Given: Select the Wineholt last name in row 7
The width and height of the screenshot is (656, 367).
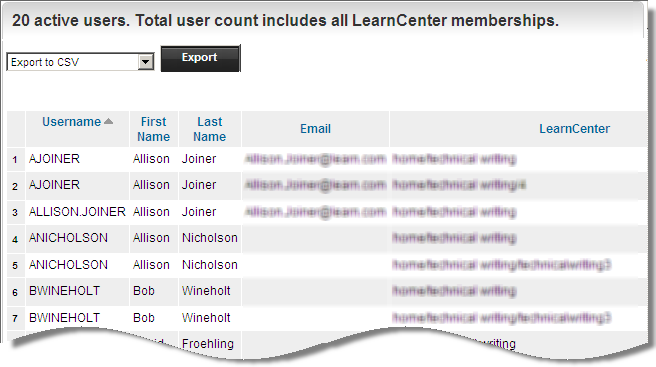Looking at the screenshot, I should coord(206,318).
